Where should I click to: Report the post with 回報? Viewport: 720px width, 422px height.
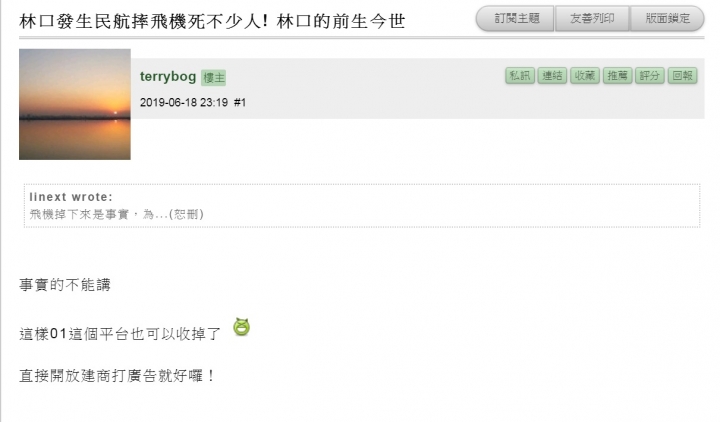pos(682,75)
